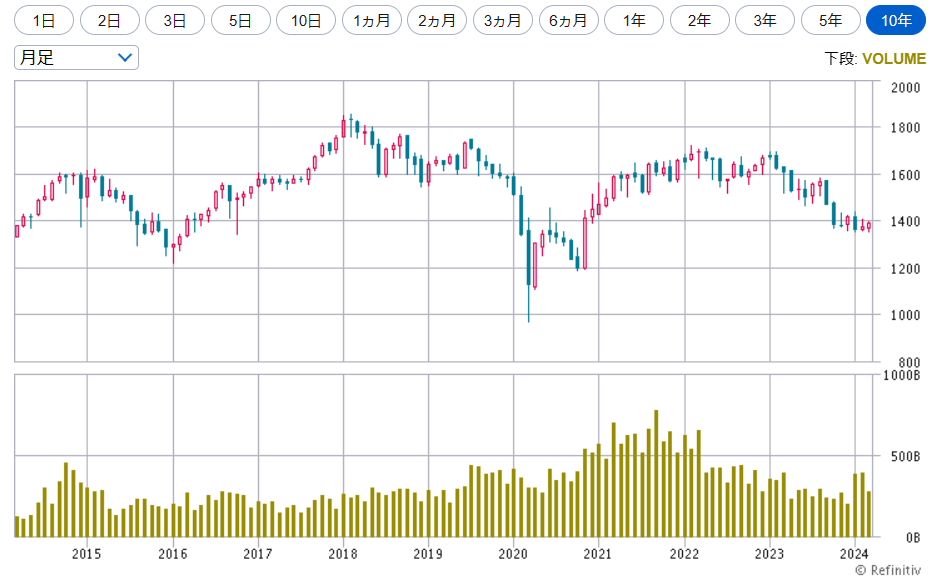Choose the 3日 period button
Viewport: 935px width, 582px height.
(x=175, y=20)
